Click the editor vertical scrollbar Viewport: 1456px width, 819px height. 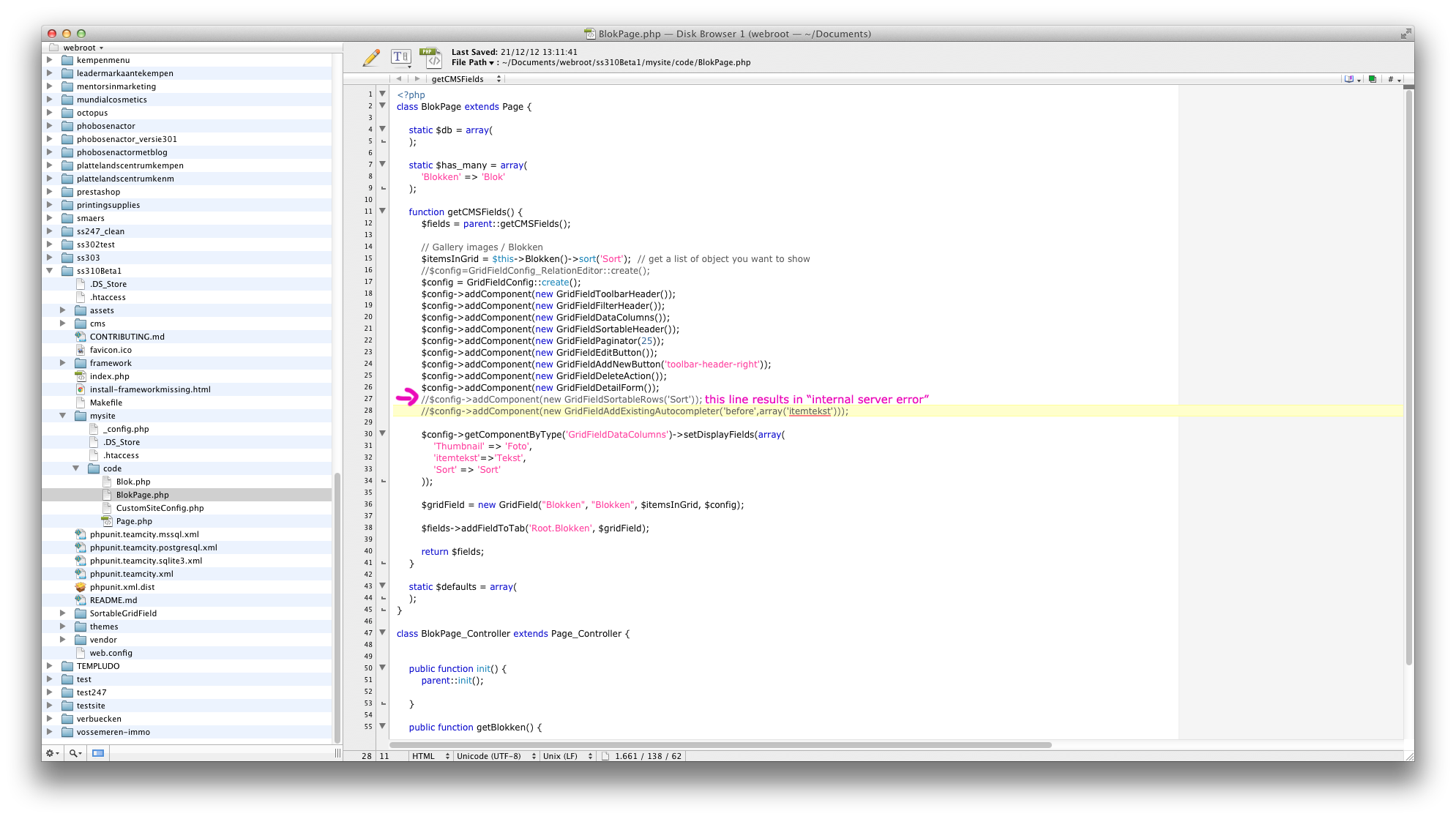[x=1408, y=377]
